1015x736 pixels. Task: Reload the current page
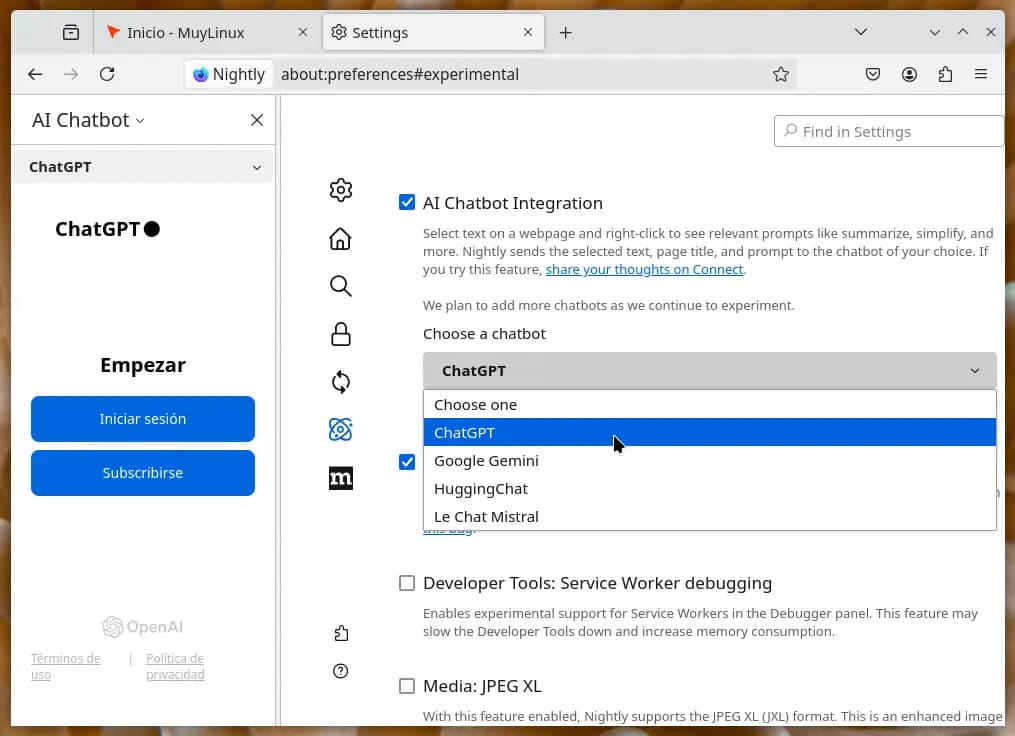tap(107, 74)
